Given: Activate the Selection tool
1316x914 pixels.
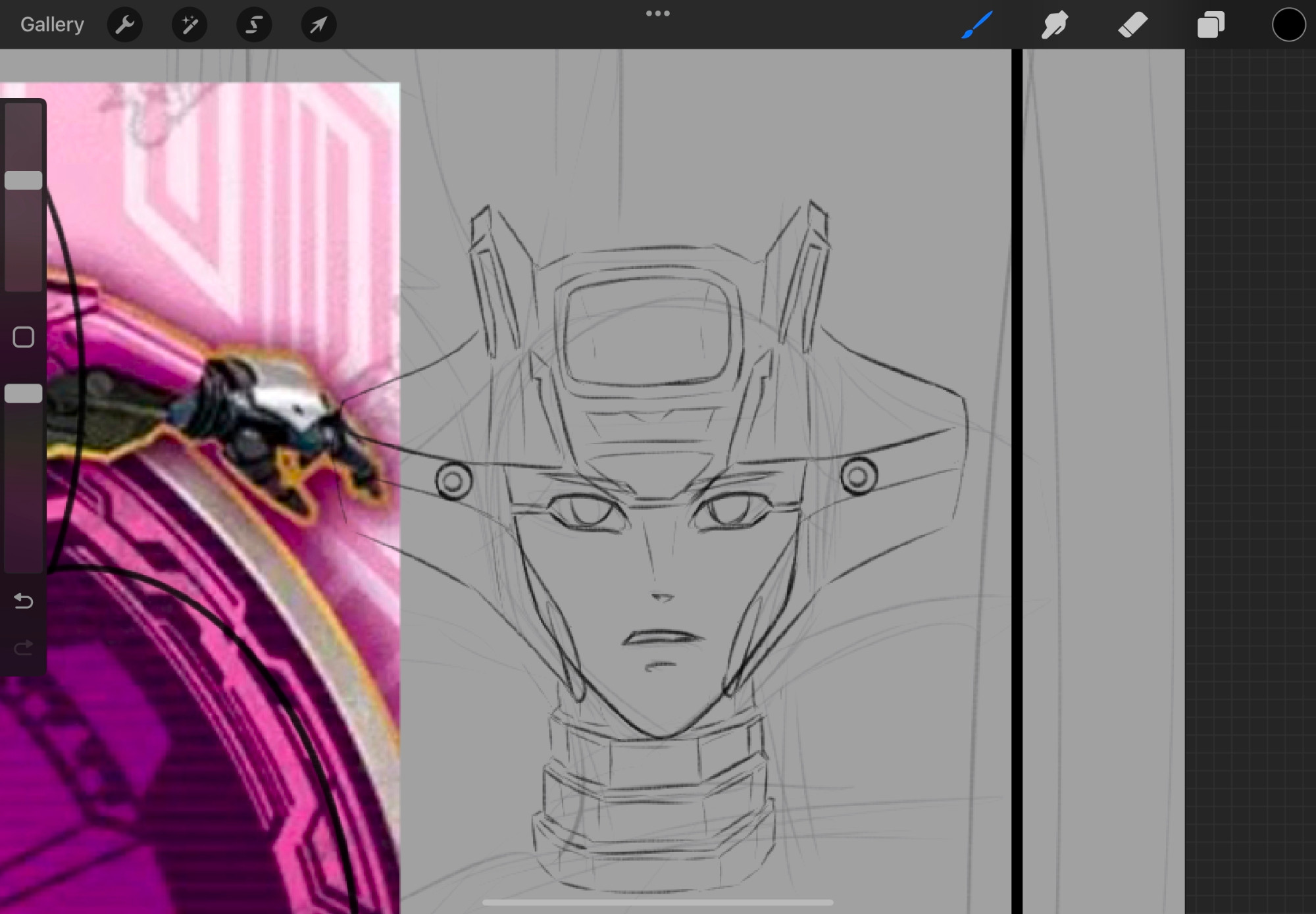Looking at the screenshot, I should coord(254,25).
